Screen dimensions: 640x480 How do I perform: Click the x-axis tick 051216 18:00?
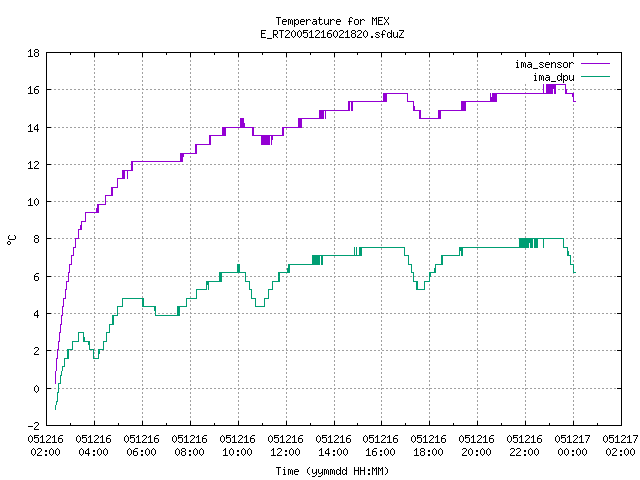(429, 445)
